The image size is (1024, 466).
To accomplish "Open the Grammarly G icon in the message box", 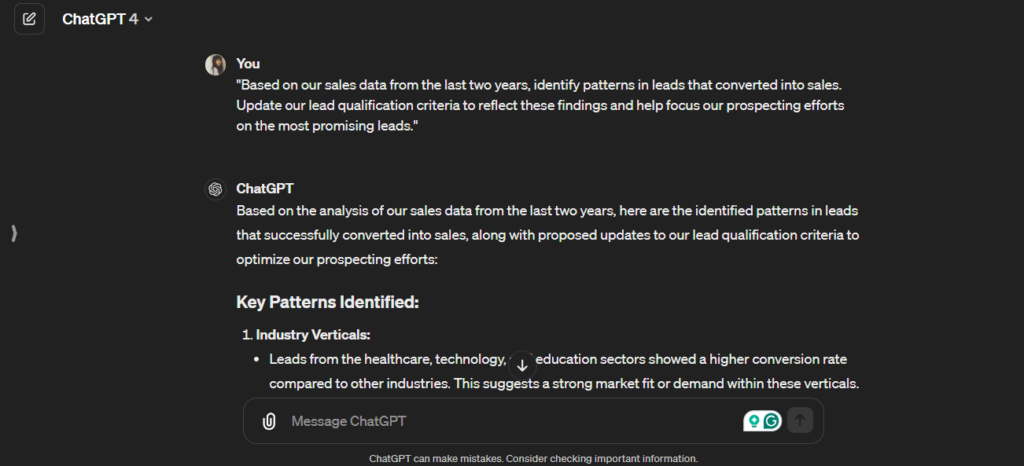I will point(771,421).
